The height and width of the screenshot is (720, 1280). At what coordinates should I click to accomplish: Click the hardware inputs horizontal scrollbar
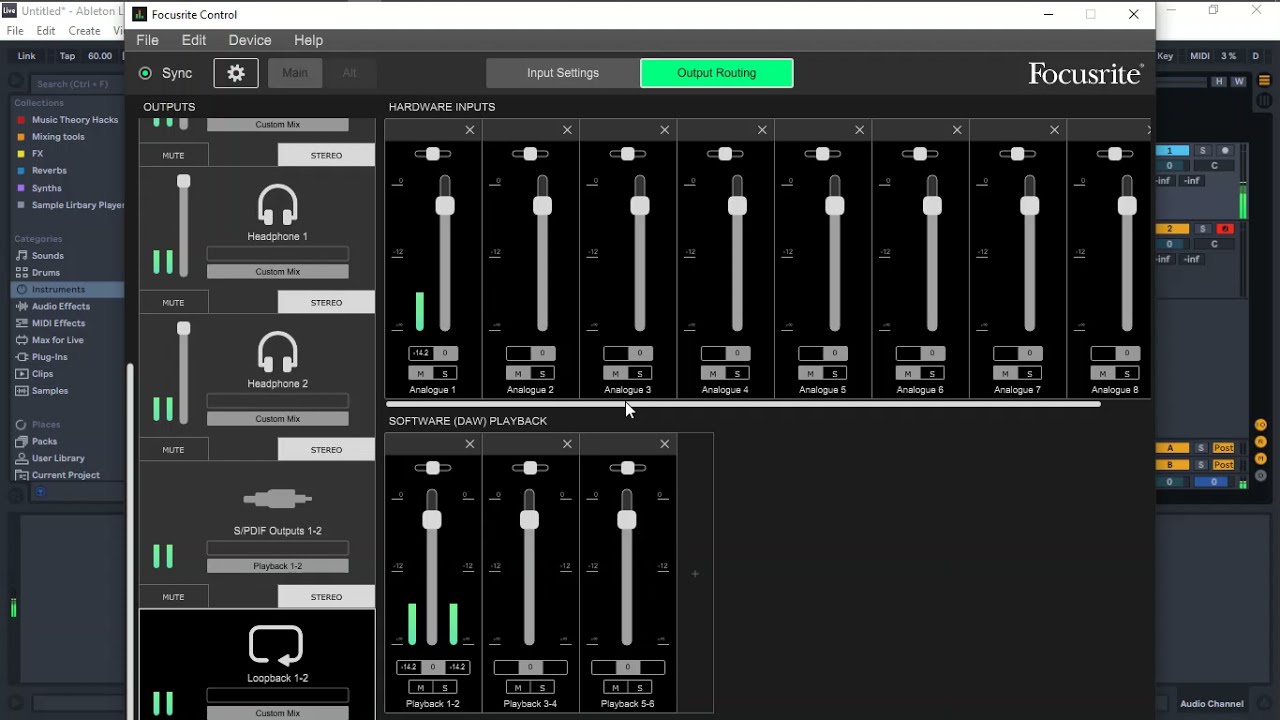[x=743, y=404]
